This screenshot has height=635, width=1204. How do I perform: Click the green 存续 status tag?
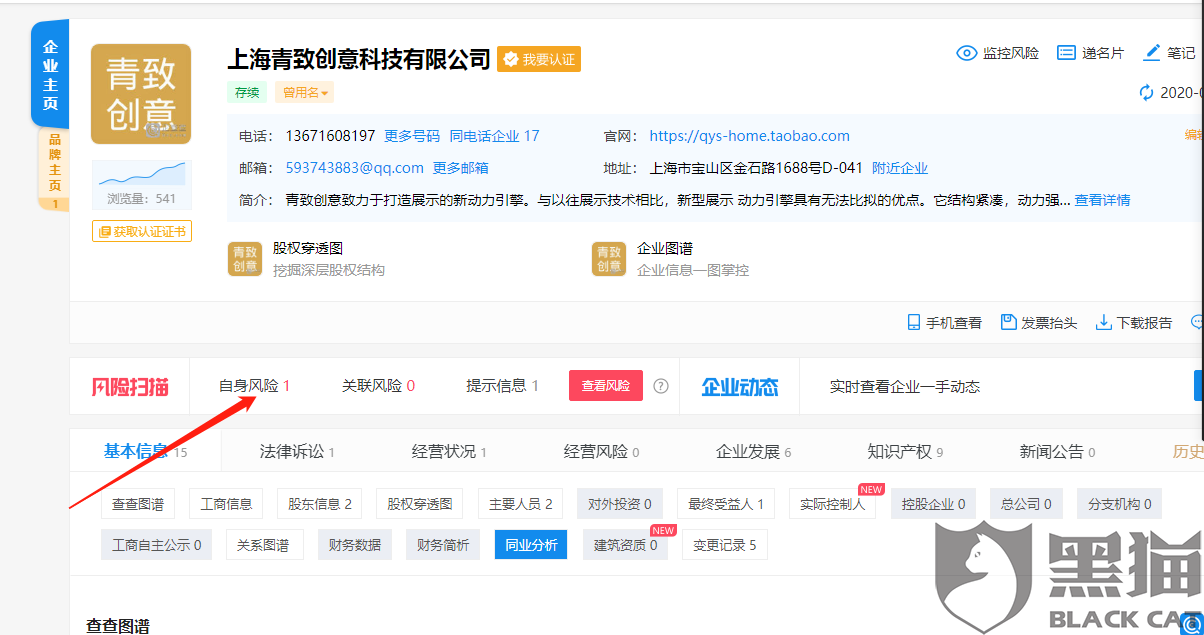click(247, 93)
